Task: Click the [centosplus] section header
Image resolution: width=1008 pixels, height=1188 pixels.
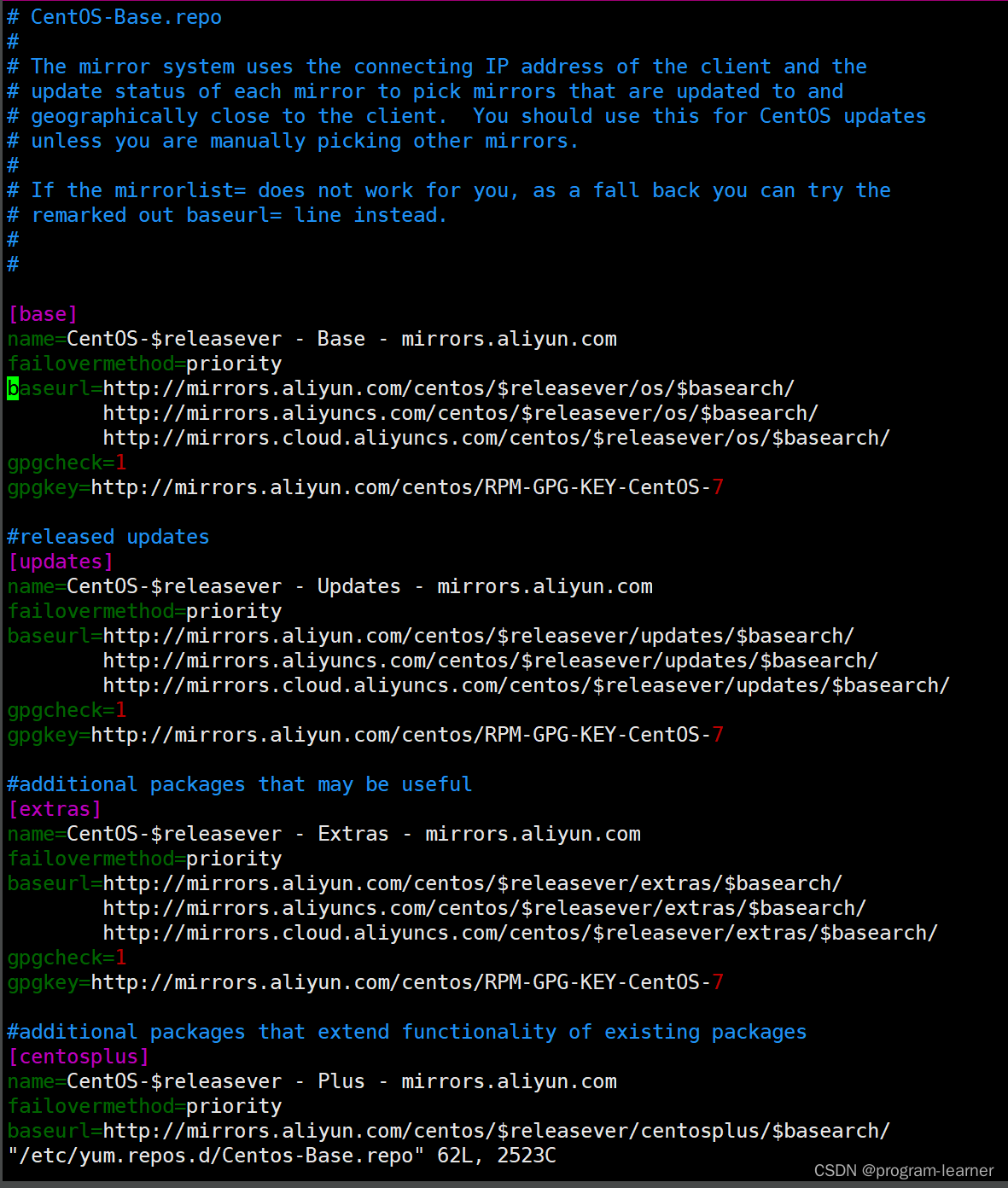Action: [79, 1057]
